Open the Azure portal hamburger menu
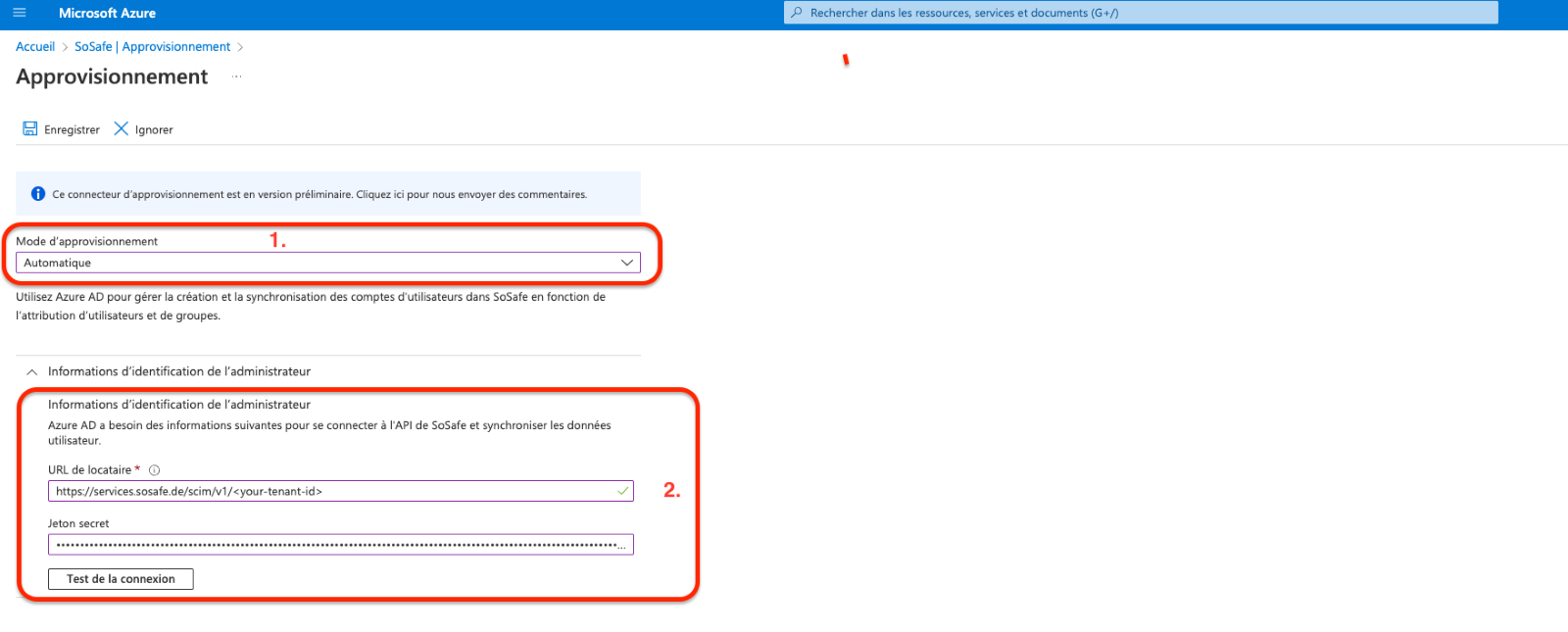 (x=19, y=13)
